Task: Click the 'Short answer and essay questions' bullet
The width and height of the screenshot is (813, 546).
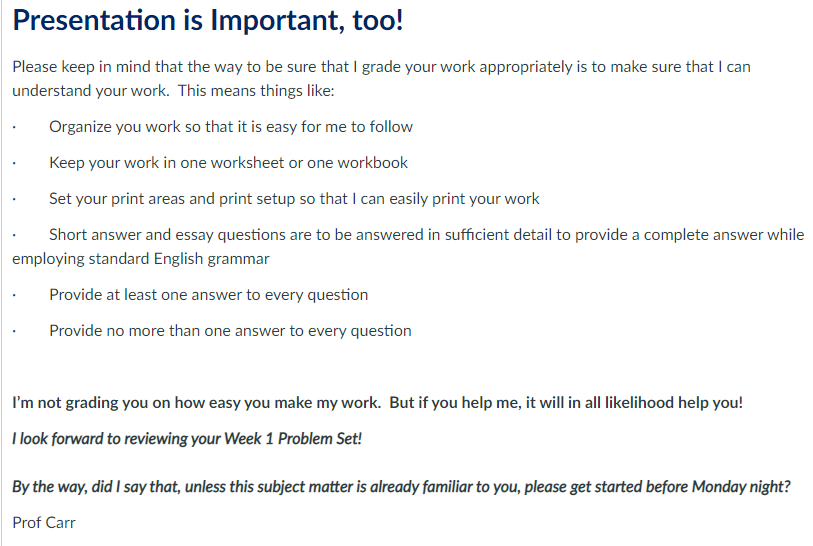Action: click(x=408, y=247)
